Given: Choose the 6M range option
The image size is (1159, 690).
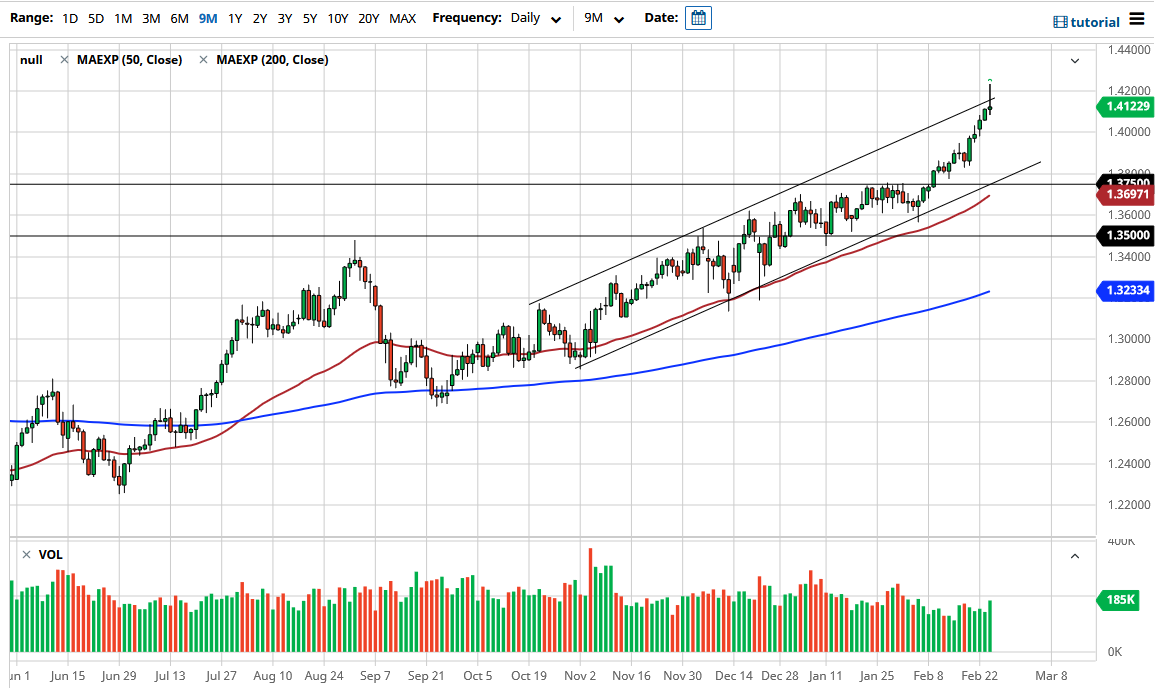Looking at the screenshot, I should tap(180, 18).
